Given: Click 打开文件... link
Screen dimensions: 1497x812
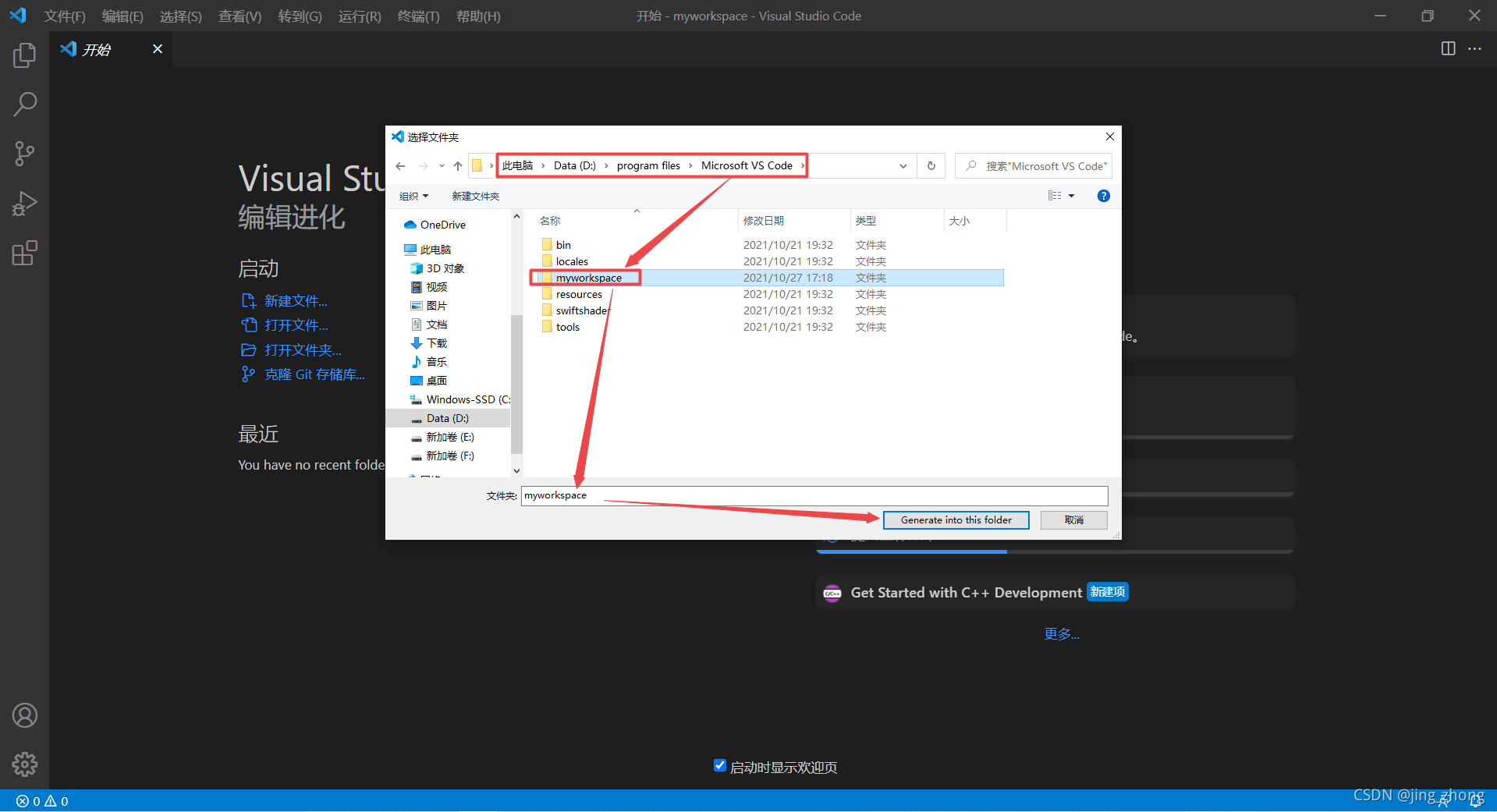Looking at the screenshot, I should [x=296, y=325].
